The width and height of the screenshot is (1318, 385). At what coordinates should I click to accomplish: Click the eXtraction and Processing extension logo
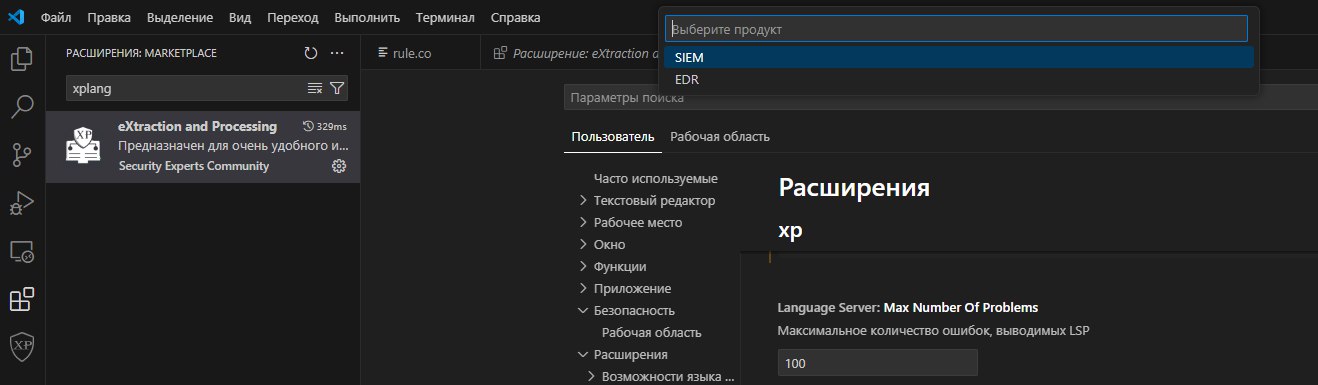pos(85,145)
